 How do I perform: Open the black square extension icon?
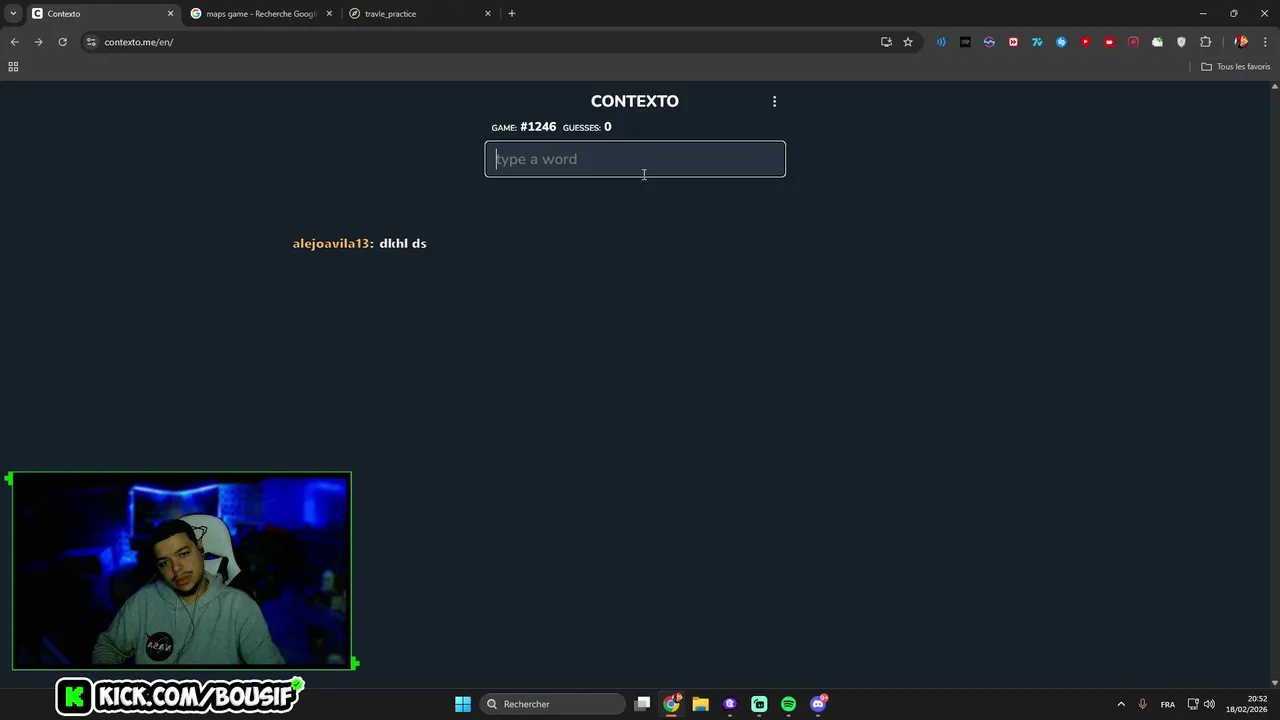point(965,42)
